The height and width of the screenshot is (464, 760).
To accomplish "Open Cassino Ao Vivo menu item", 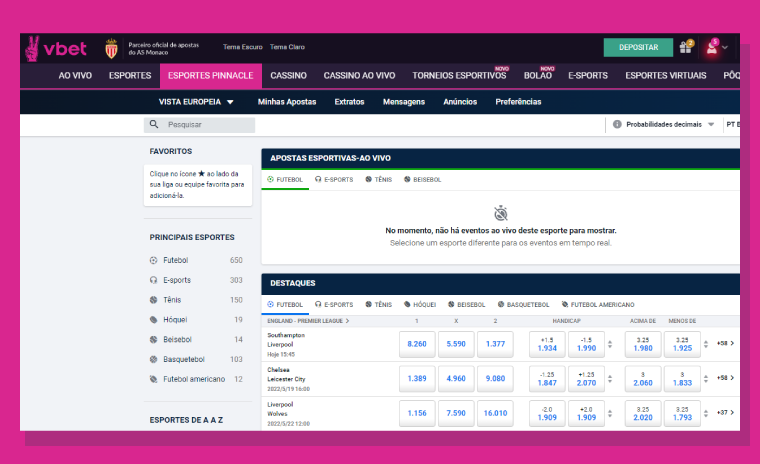I will [359, 76].
